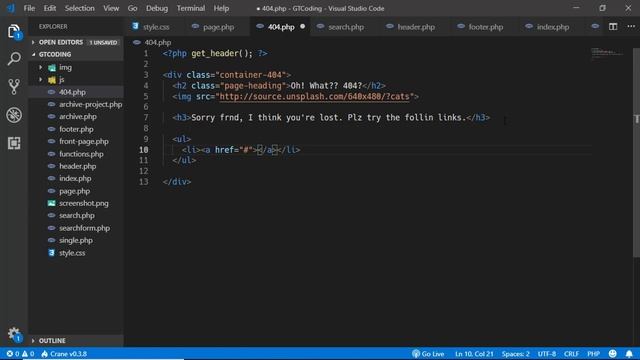
Task: Expand the img folder arrow
Action: (40, 67)
